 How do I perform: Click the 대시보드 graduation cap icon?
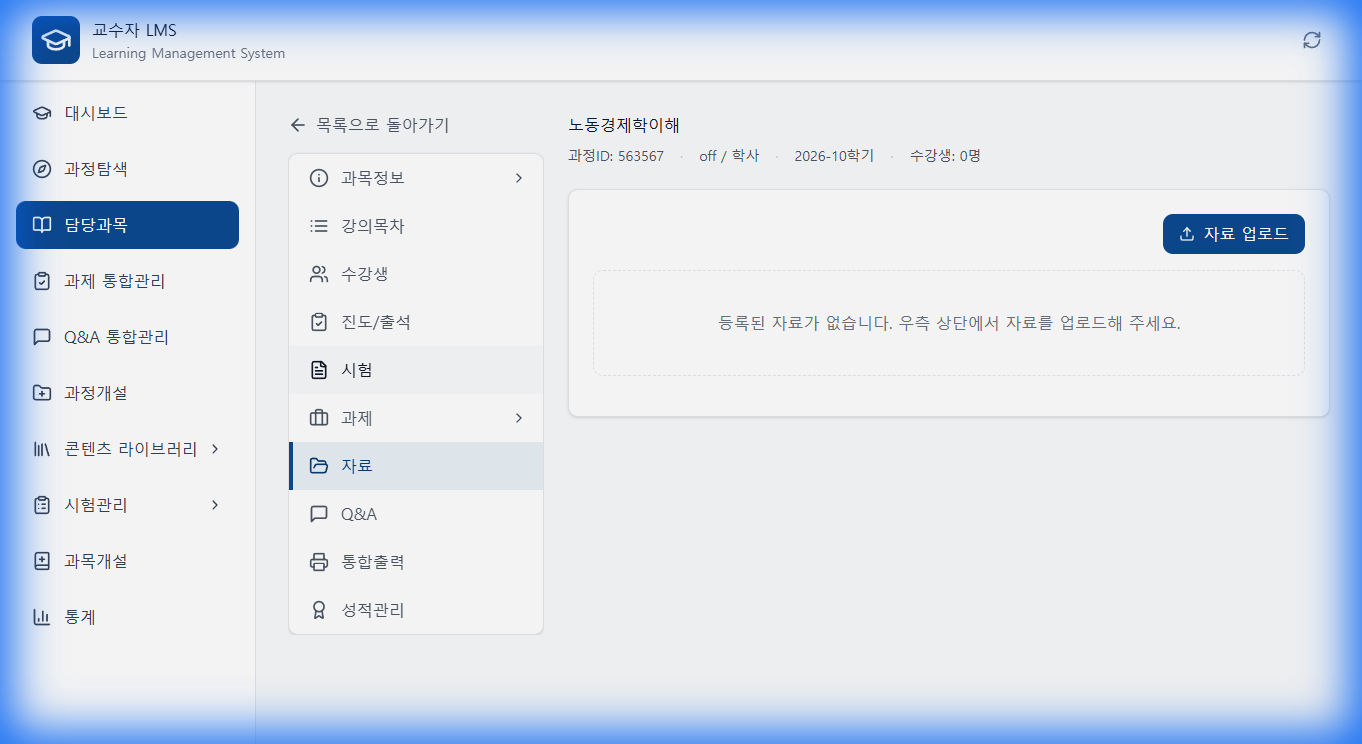point(40,113)
